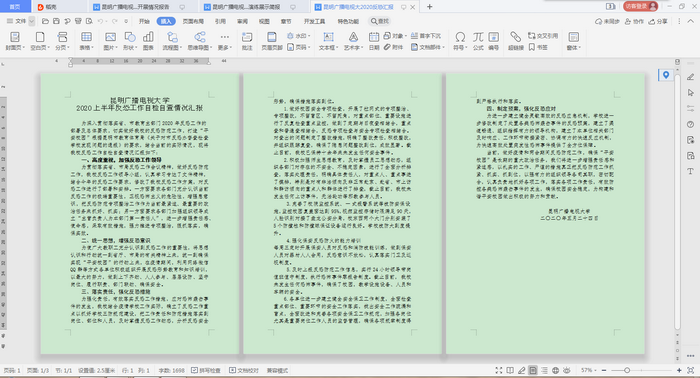Click the 协作 collaborate button
This screenshot has height=378, width=700.
634,21
